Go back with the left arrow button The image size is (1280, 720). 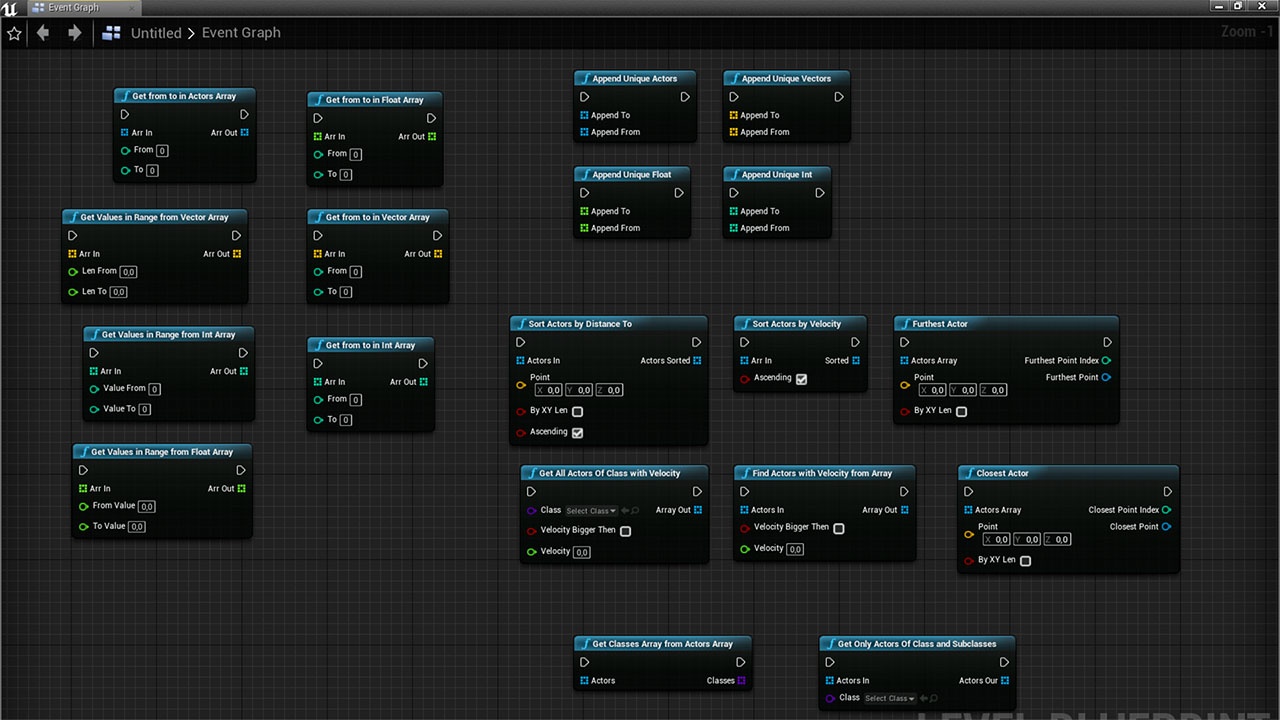[43, 33]
